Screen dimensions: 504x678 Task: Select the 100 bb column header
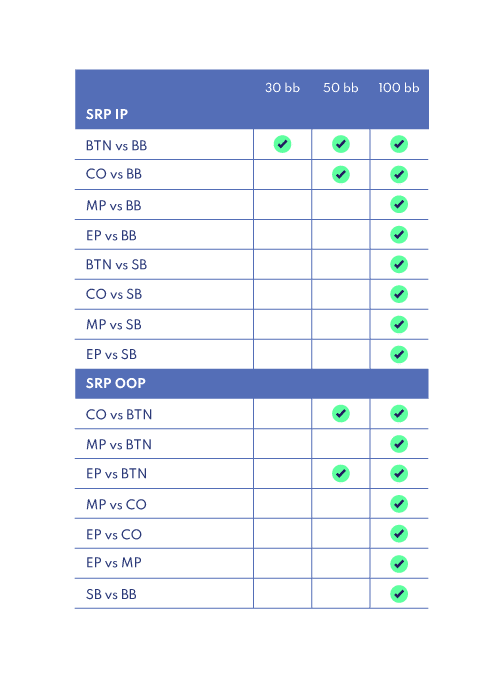pos(399,88)
